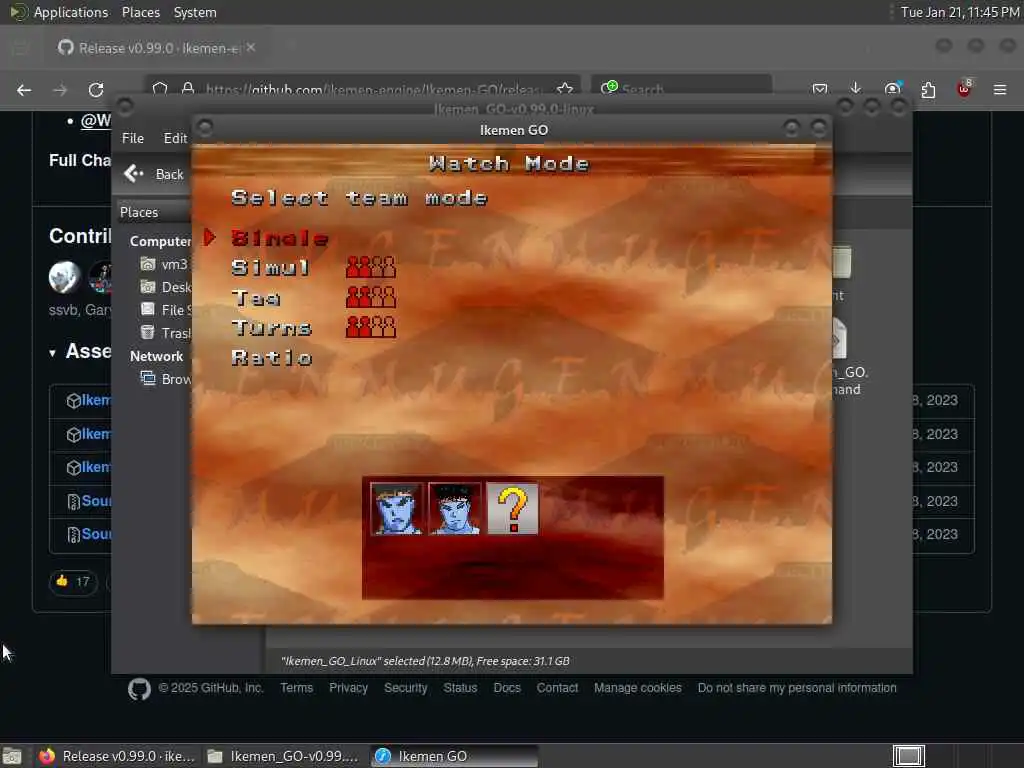Click show desktop icon in taskbar
1024x768 pixels.
(12, 756)
